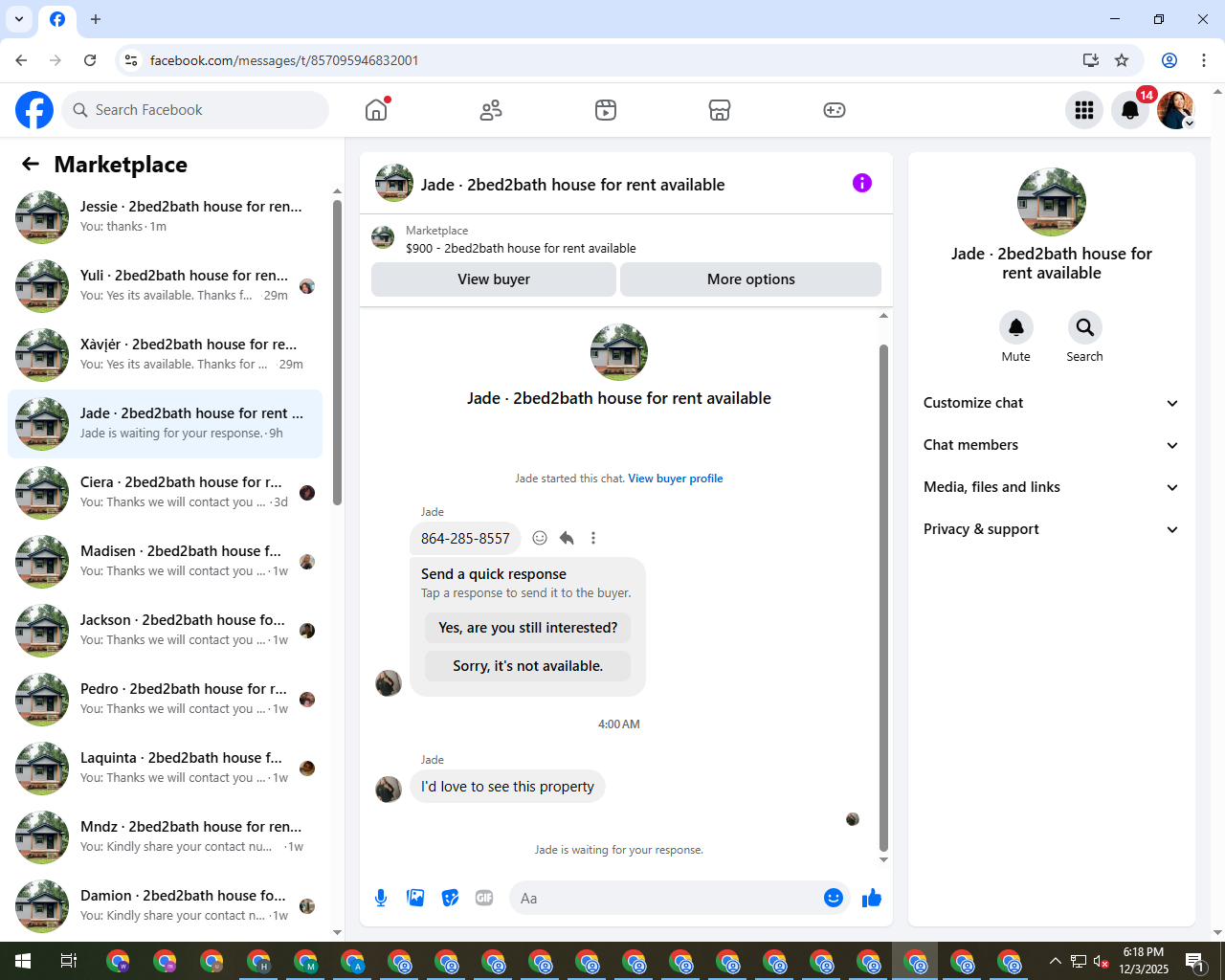Screen dimensions: 1225x980
Task: Reload the page with refresh icon
Action: (90, 60)
